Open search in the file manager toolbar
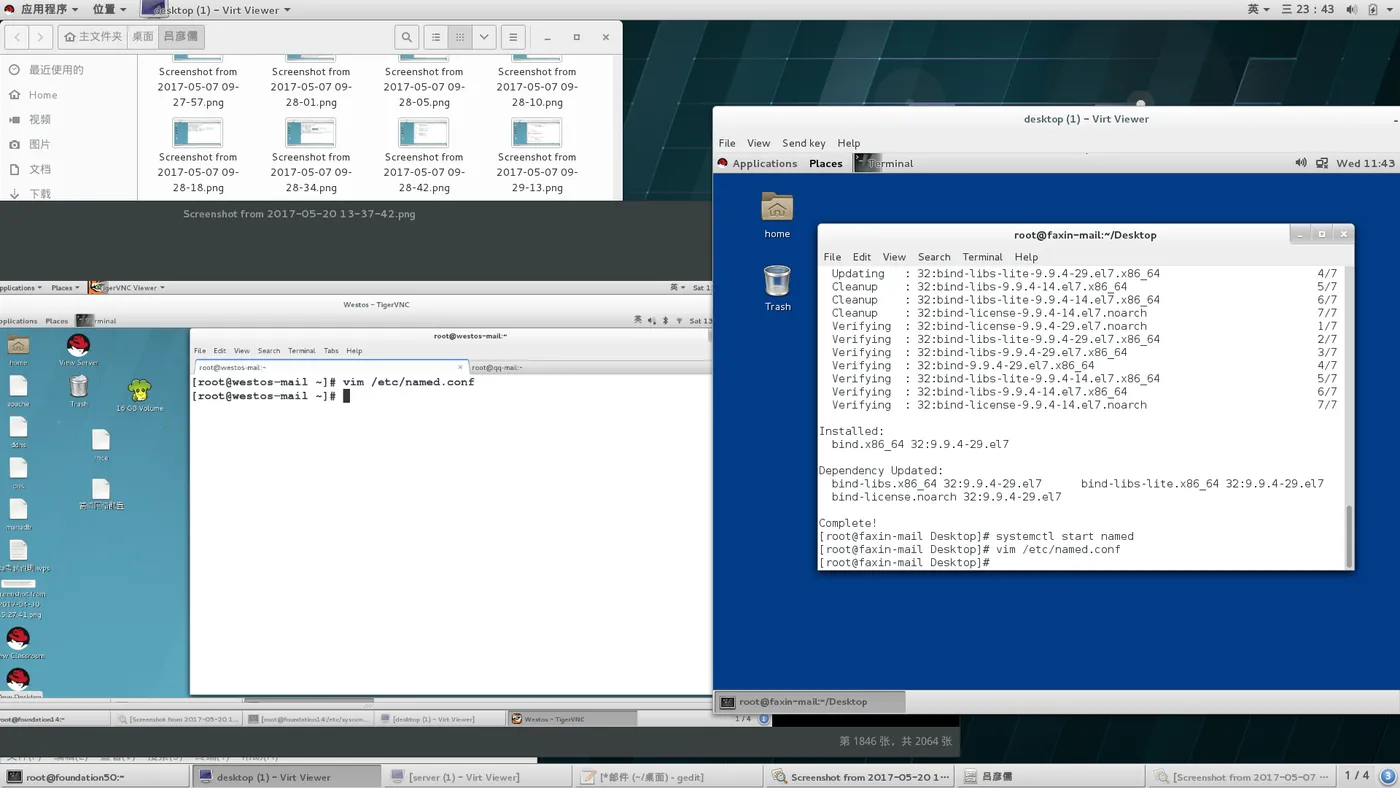This screenshot has width=1400, height=788. pos(407,37)
